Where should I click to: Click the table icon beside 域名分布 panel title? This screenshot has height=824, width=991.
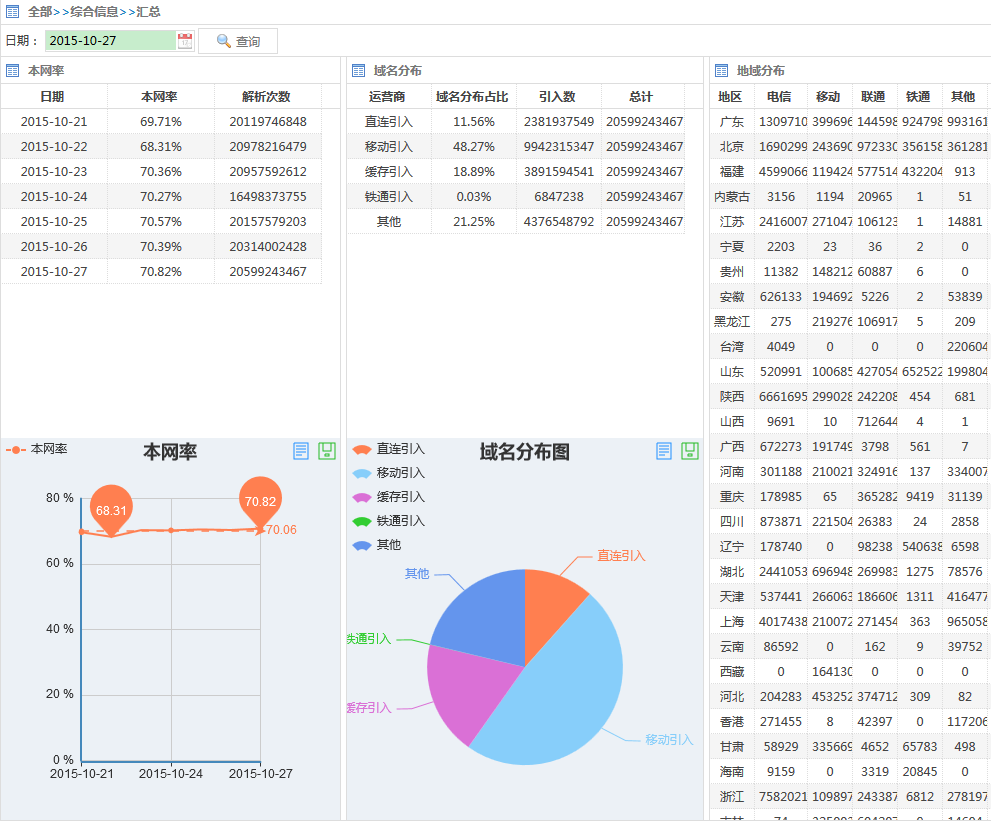pyautogui.click(x=358, y=71)
